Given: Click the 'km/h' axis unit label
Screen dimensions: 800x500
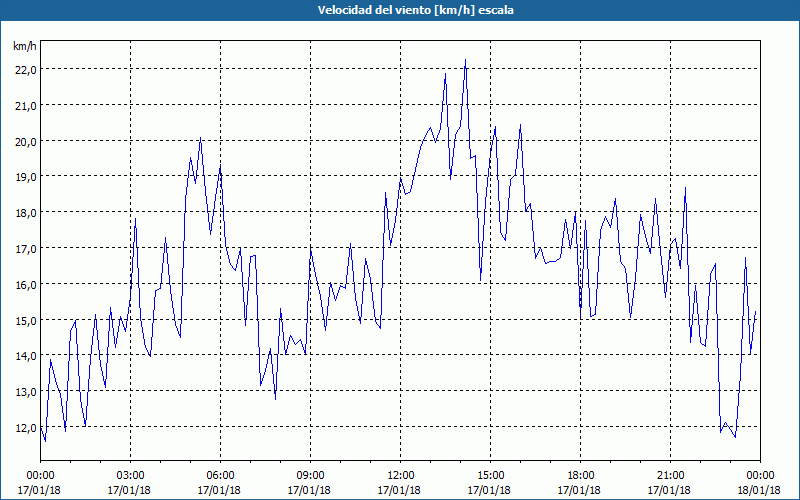Looking at the screenshot, I should (25, 46).
